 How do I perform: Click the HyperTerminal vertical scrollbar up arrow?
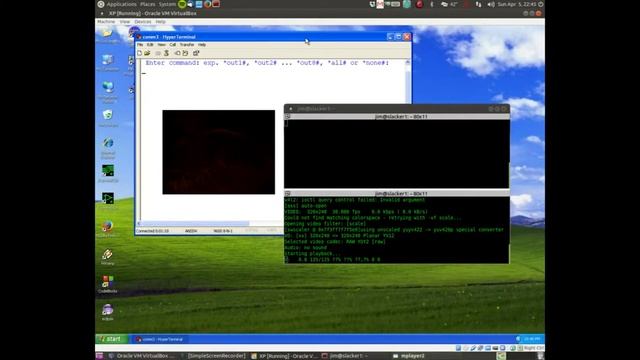point(407,62)
